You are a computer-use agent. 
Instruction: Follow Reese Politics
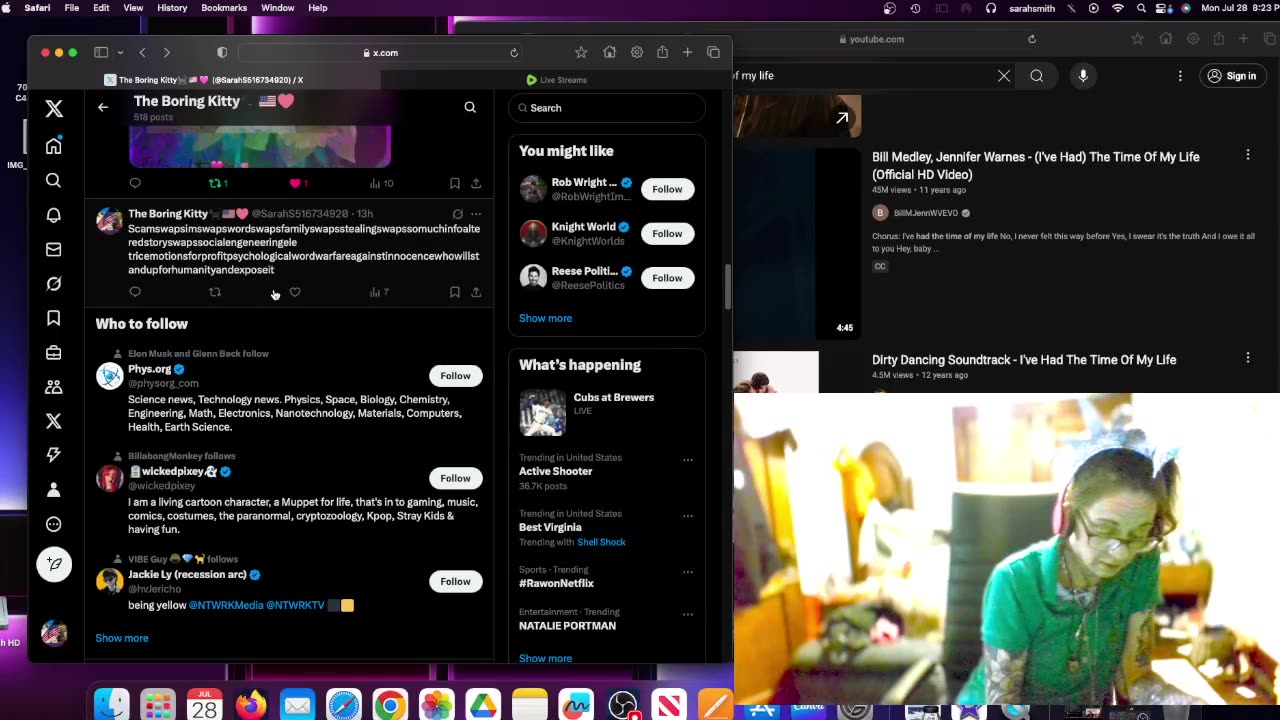tap(667, 278)
